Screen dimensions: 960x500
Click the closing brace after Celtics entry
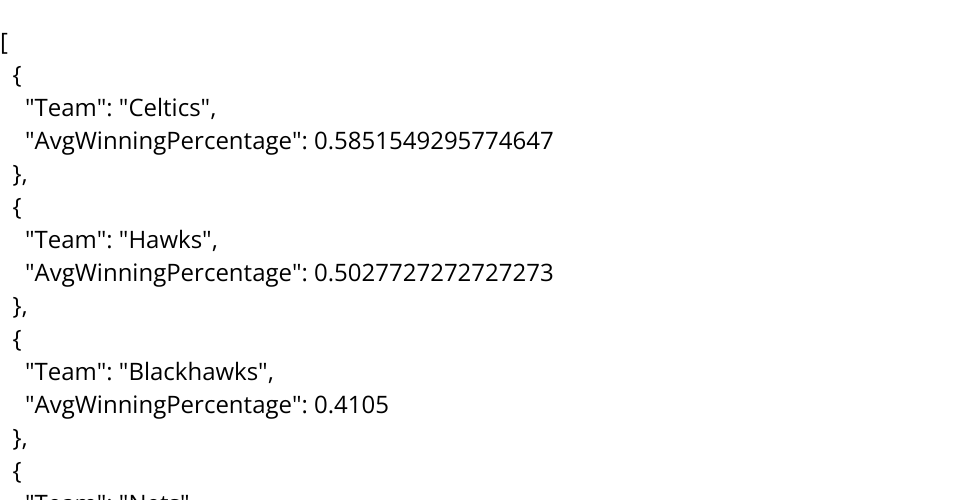(x=17, y=174)
